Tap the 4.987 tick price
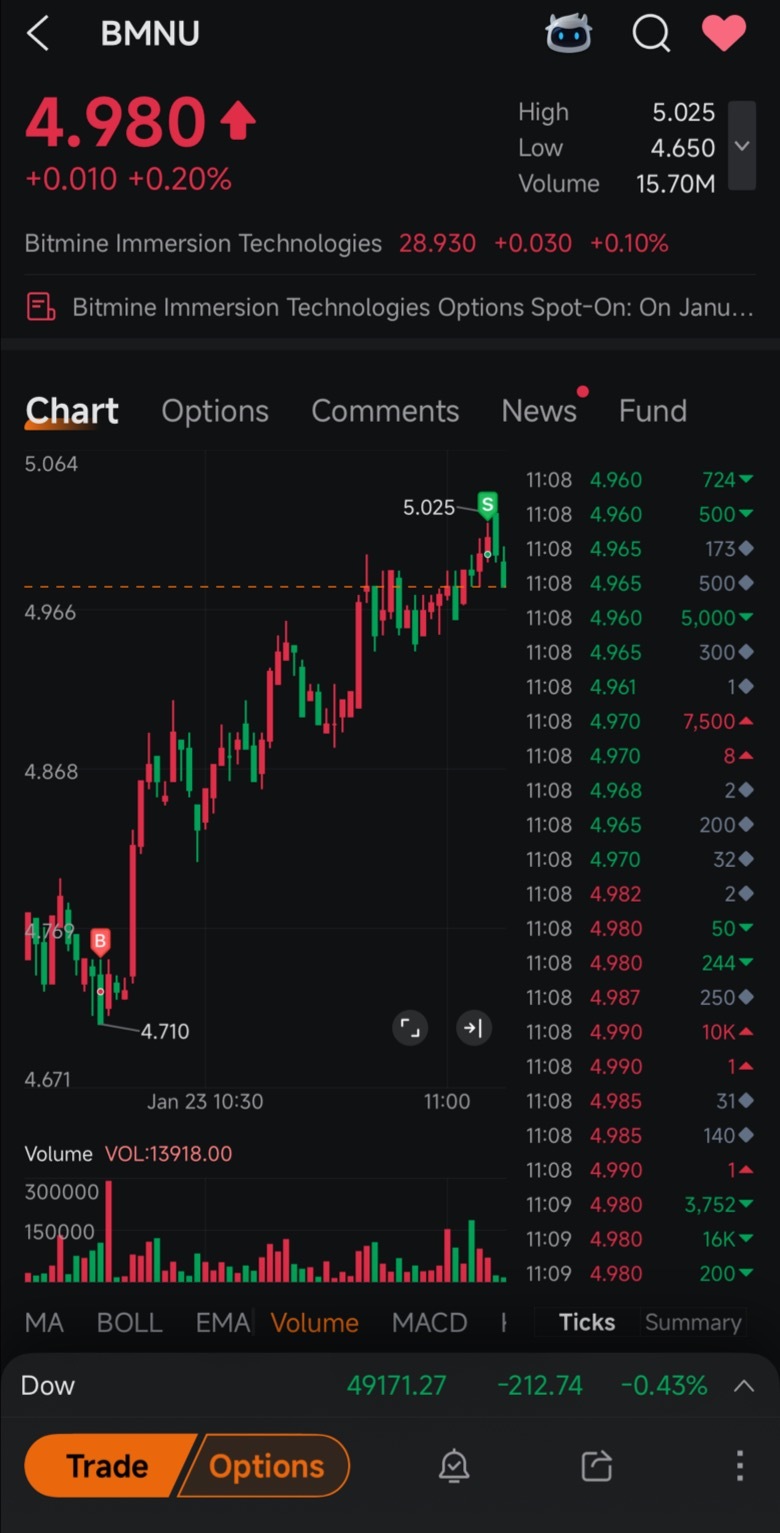 click(x=616, y=997)
